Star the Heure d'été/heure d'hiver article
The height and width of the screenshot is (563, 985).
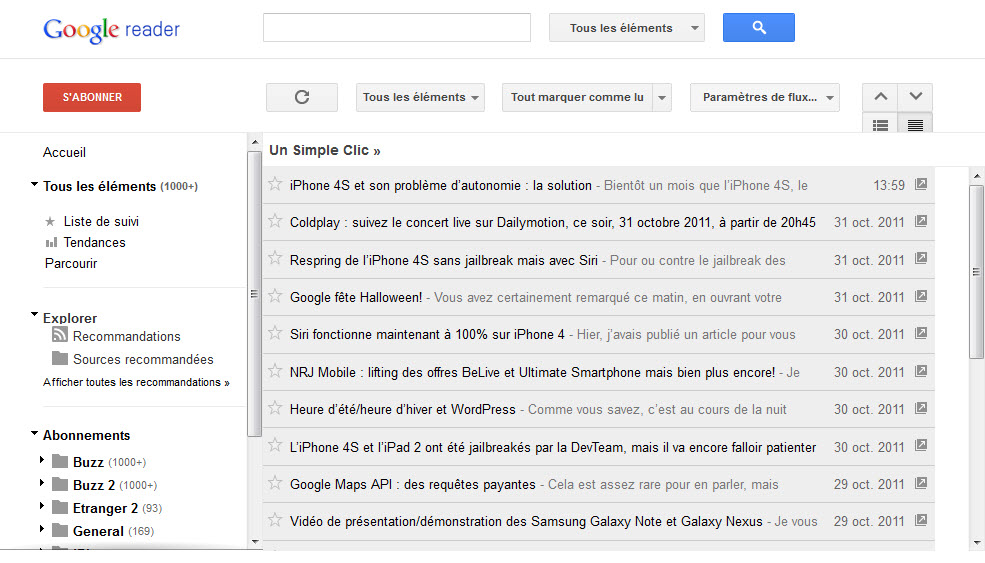[275, 408]
